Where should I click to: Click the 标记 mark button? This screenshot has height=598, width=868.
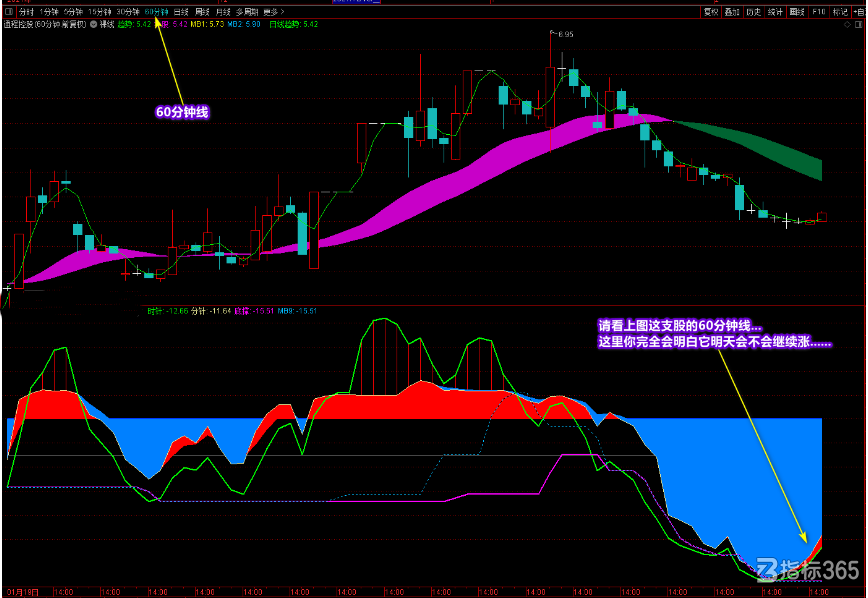tap(840, 12)
